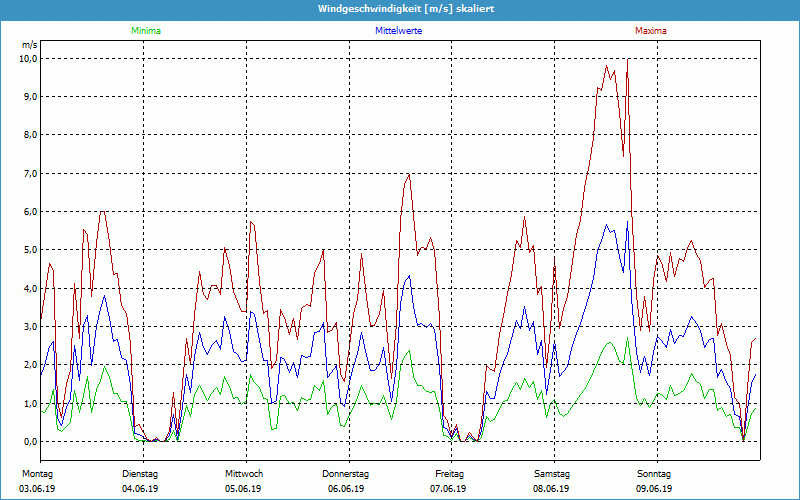Select the blue 'Mittelwerte' legend label
The image size is (800, 500).
398,31
